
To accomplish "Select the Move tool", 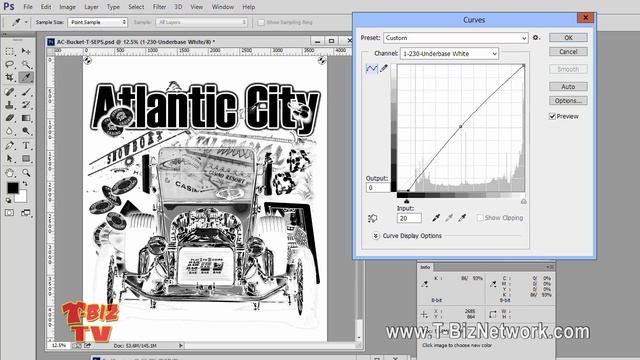I will click(26, 51).
